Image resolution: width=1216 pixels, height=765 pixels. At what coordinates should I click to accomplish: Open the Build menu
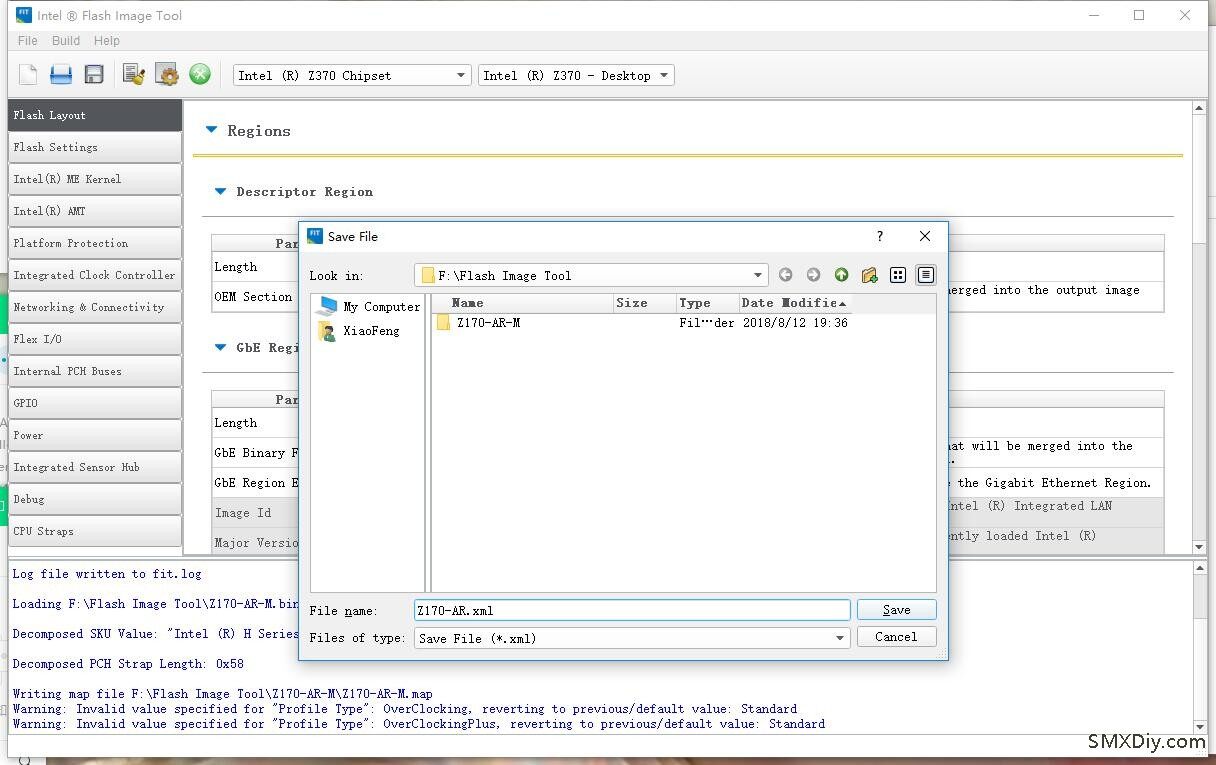coord(66,41)
